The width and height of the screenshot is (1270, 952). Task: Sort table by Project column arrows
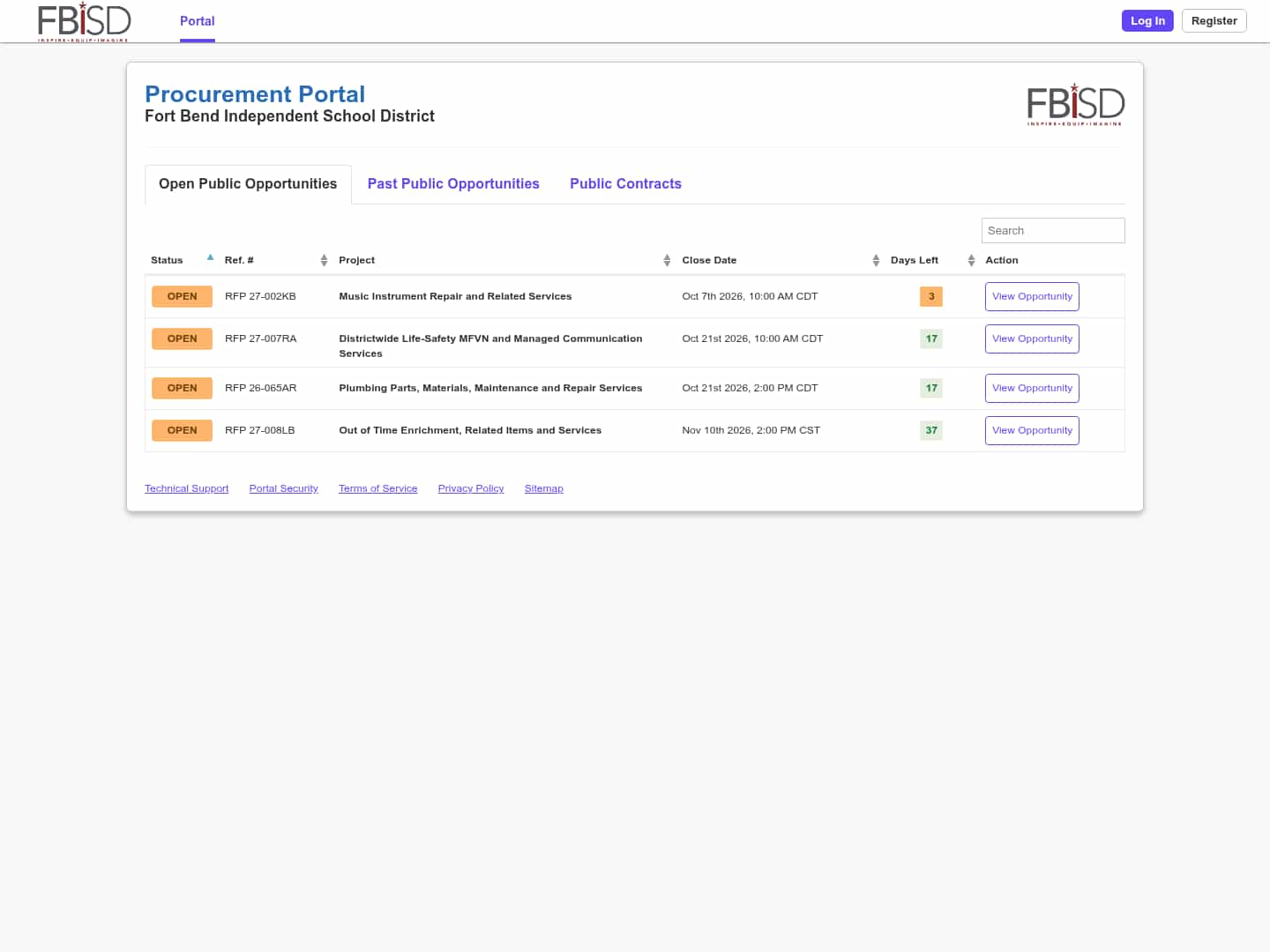coord(667,260)
